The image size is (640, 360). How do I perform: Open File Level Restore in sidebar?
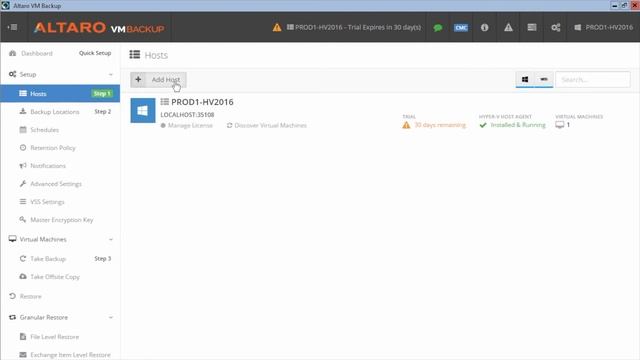[54, 337]
